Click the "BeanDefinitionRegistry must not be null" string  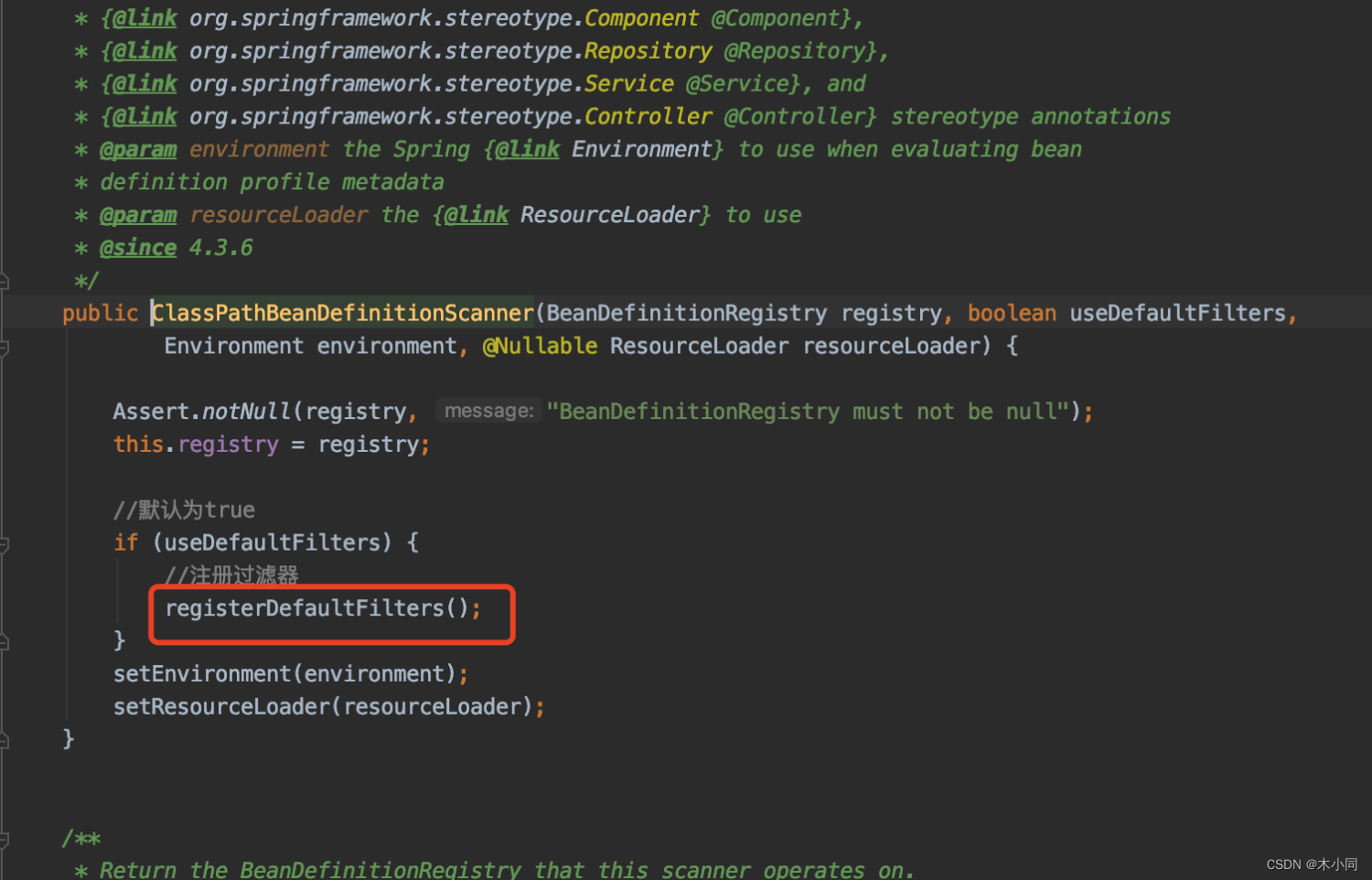tap(809, 412)
